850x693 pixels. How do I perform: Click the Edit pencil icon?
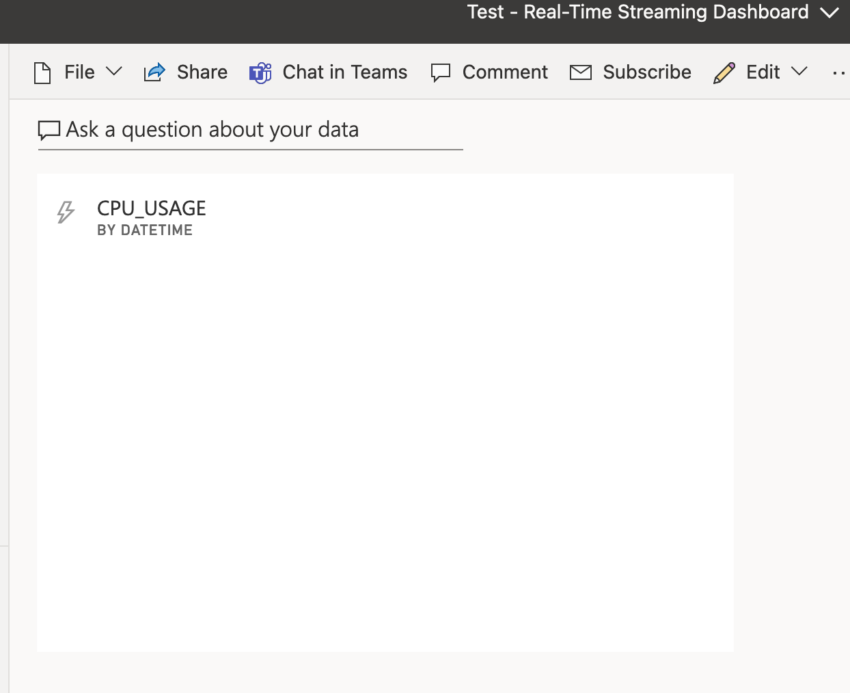tap(724, 72)
